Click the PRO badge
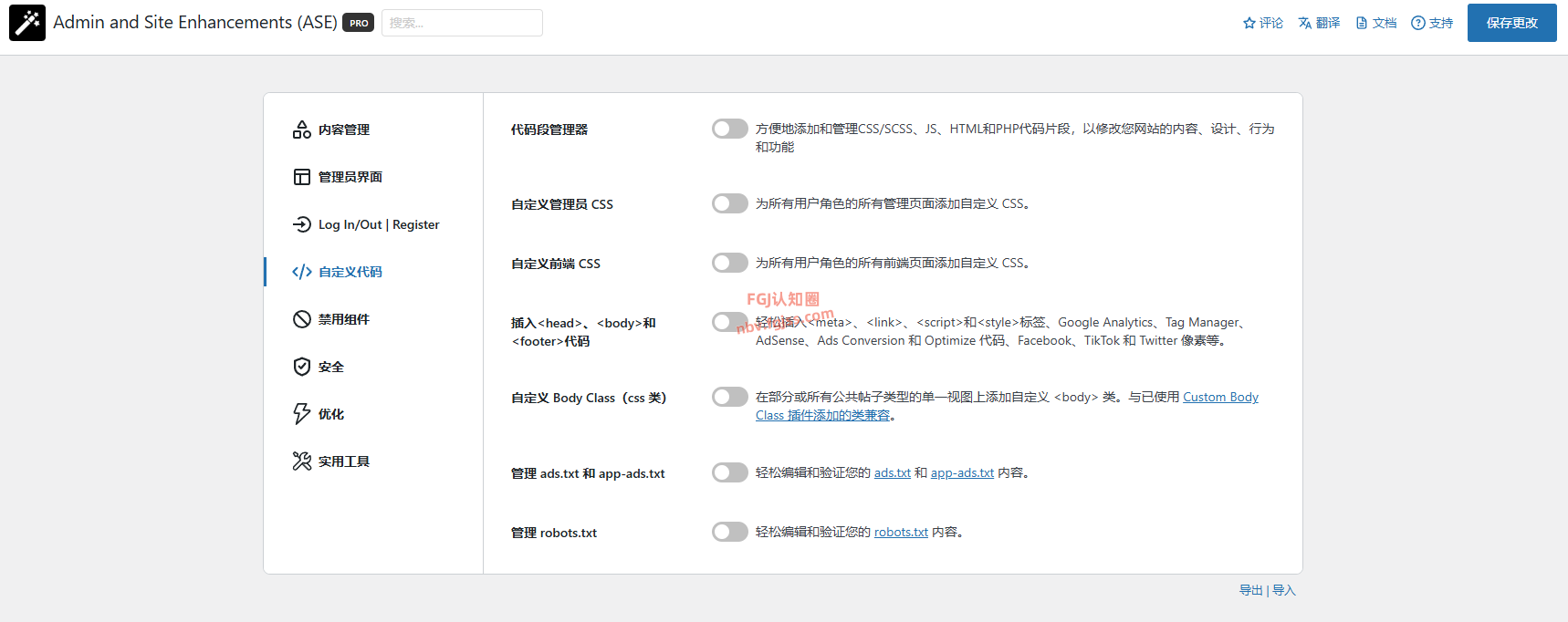 tap(359, 23)
